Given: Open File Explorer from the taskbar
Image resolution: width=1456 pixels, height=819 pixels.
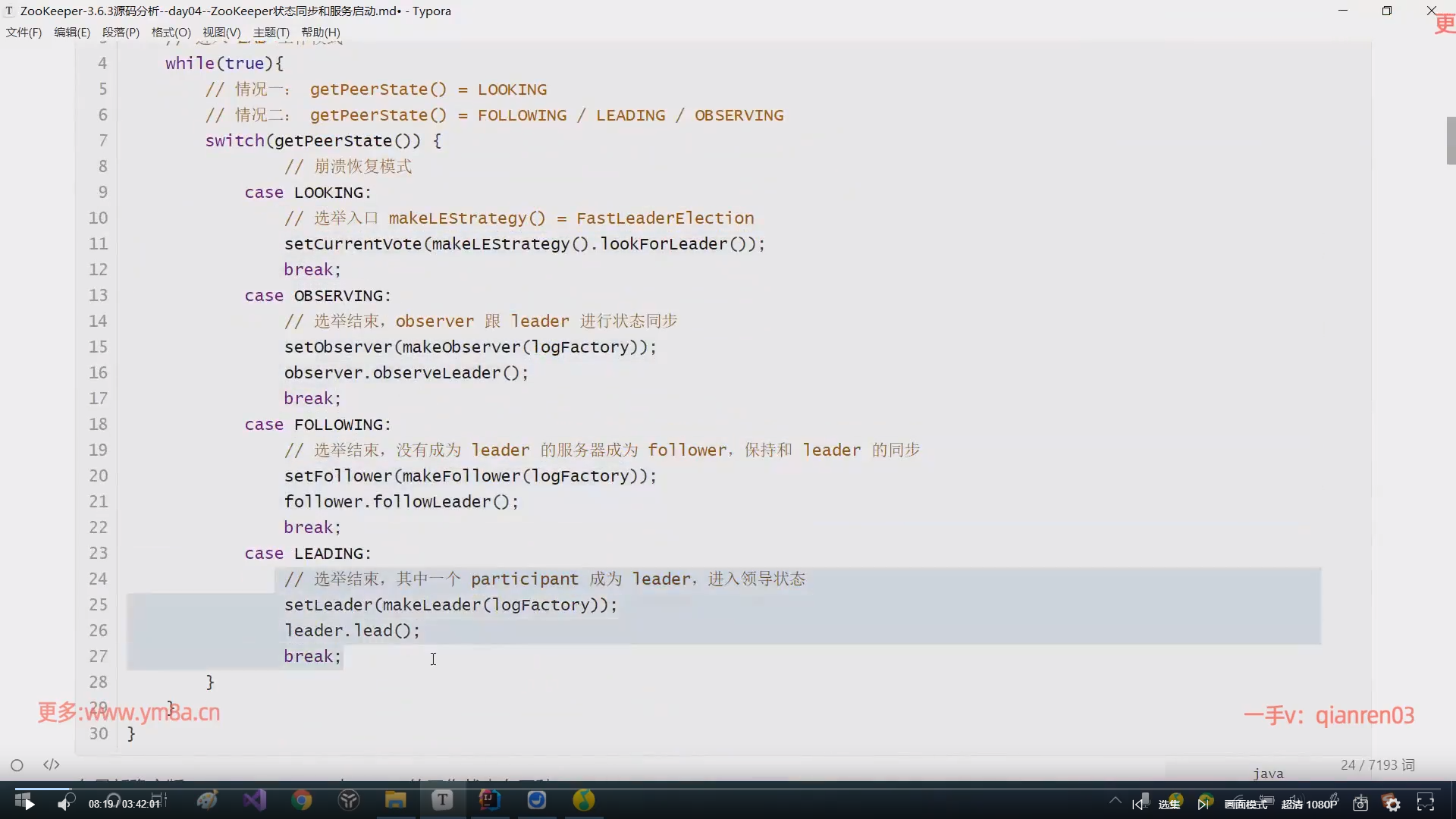Looking at the screenshot, I should coord(396,800).
